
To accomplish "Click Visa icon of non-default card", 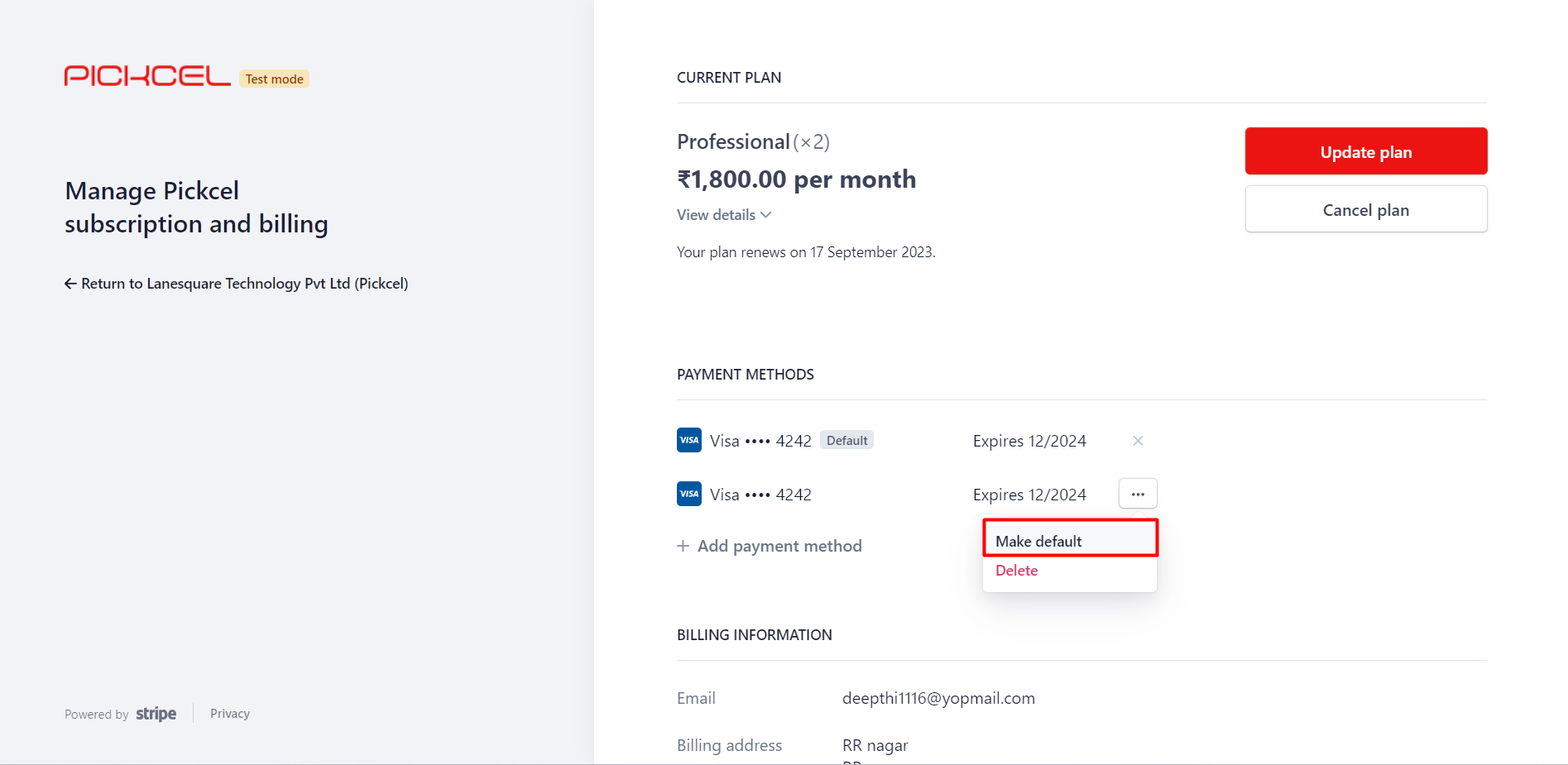I will click(689, 494).
